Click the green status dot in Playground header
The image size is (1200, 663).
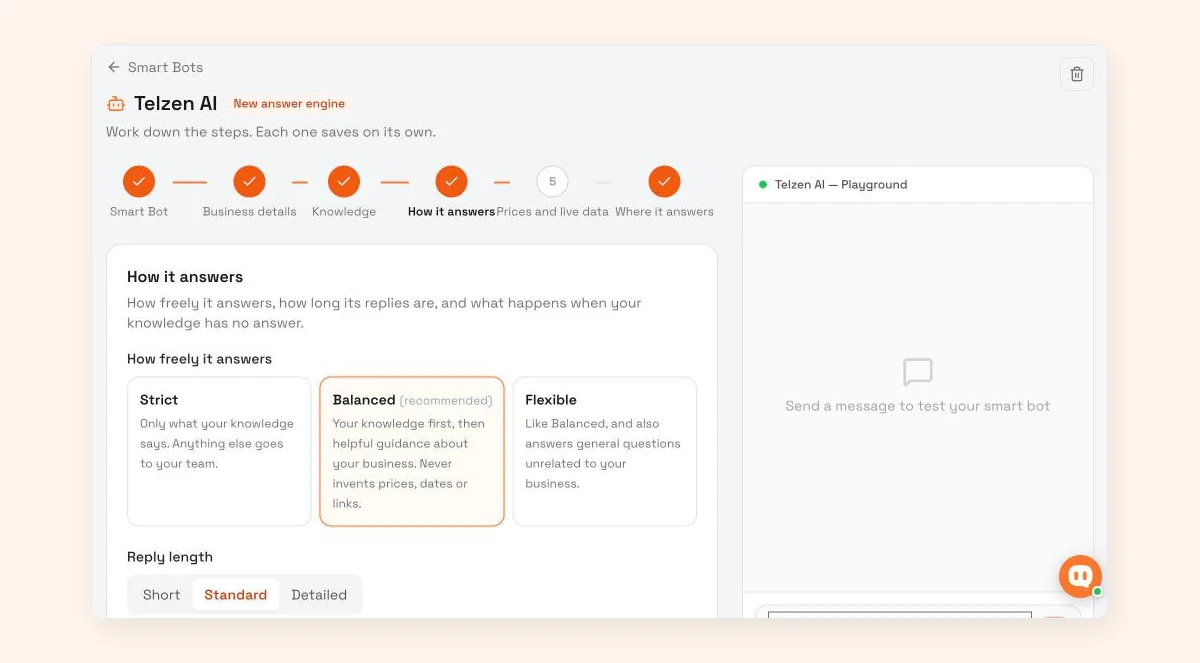[x=763, y=185]
